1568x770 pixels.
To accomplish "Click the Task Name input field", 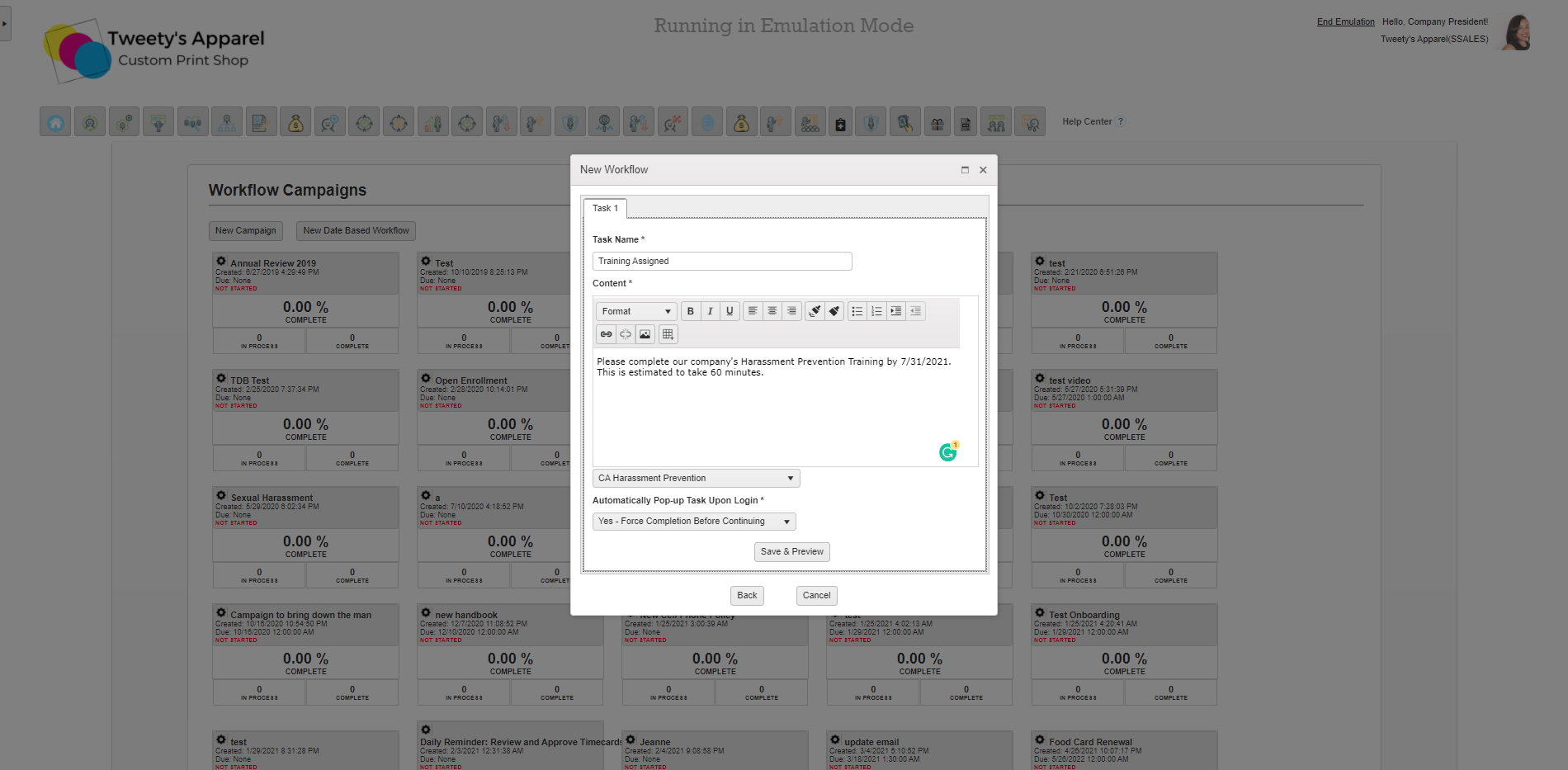I will pos(722,261).
